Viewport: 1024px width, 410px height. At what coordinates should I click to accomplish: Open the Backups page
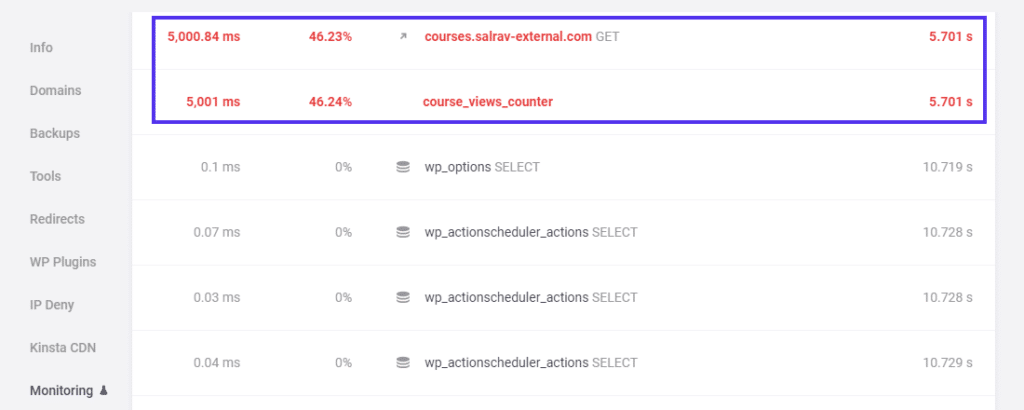(54, 133)
